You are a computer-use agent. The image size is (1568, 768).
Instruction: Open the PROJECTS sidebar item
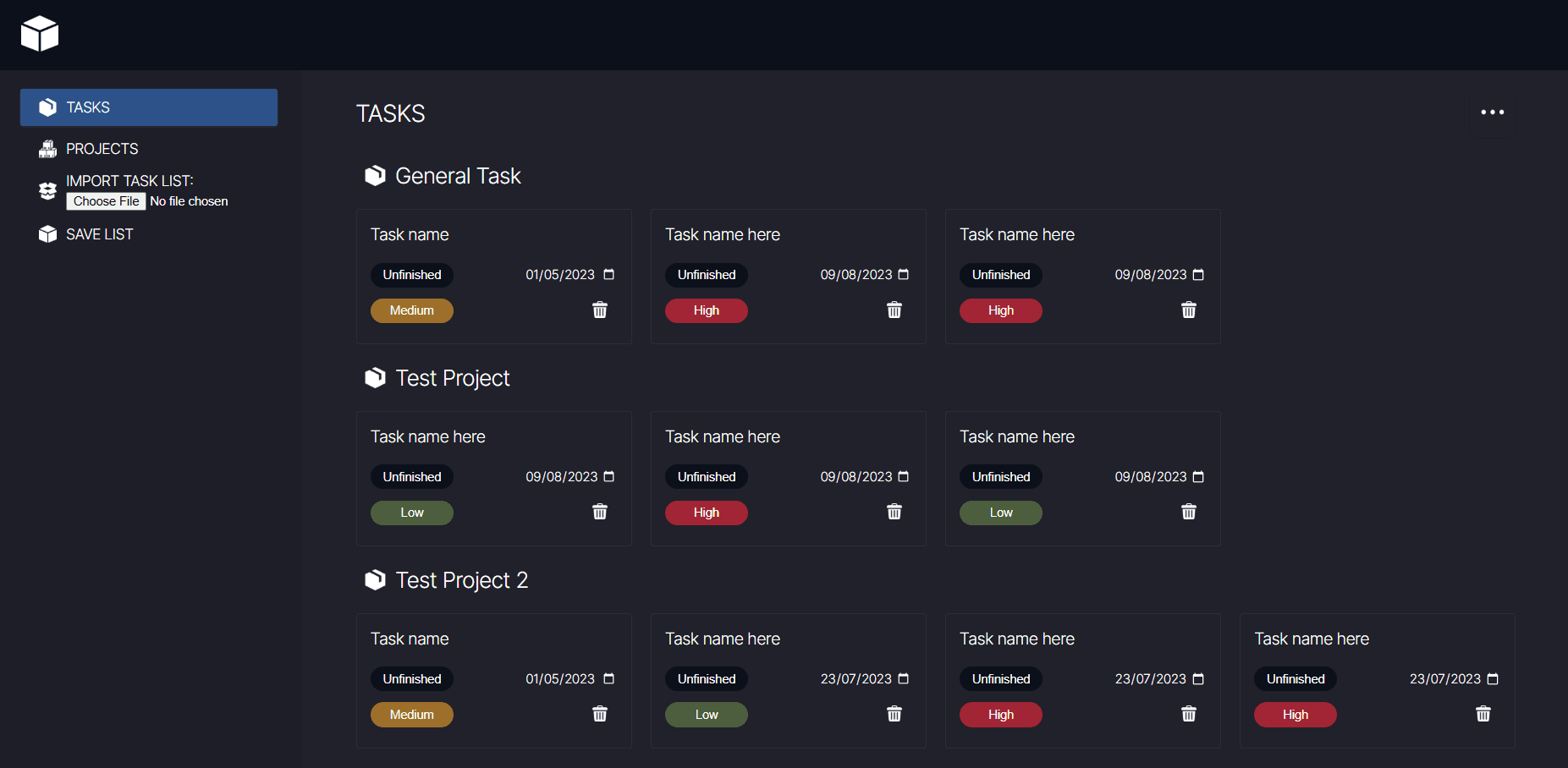coord(102,149)
